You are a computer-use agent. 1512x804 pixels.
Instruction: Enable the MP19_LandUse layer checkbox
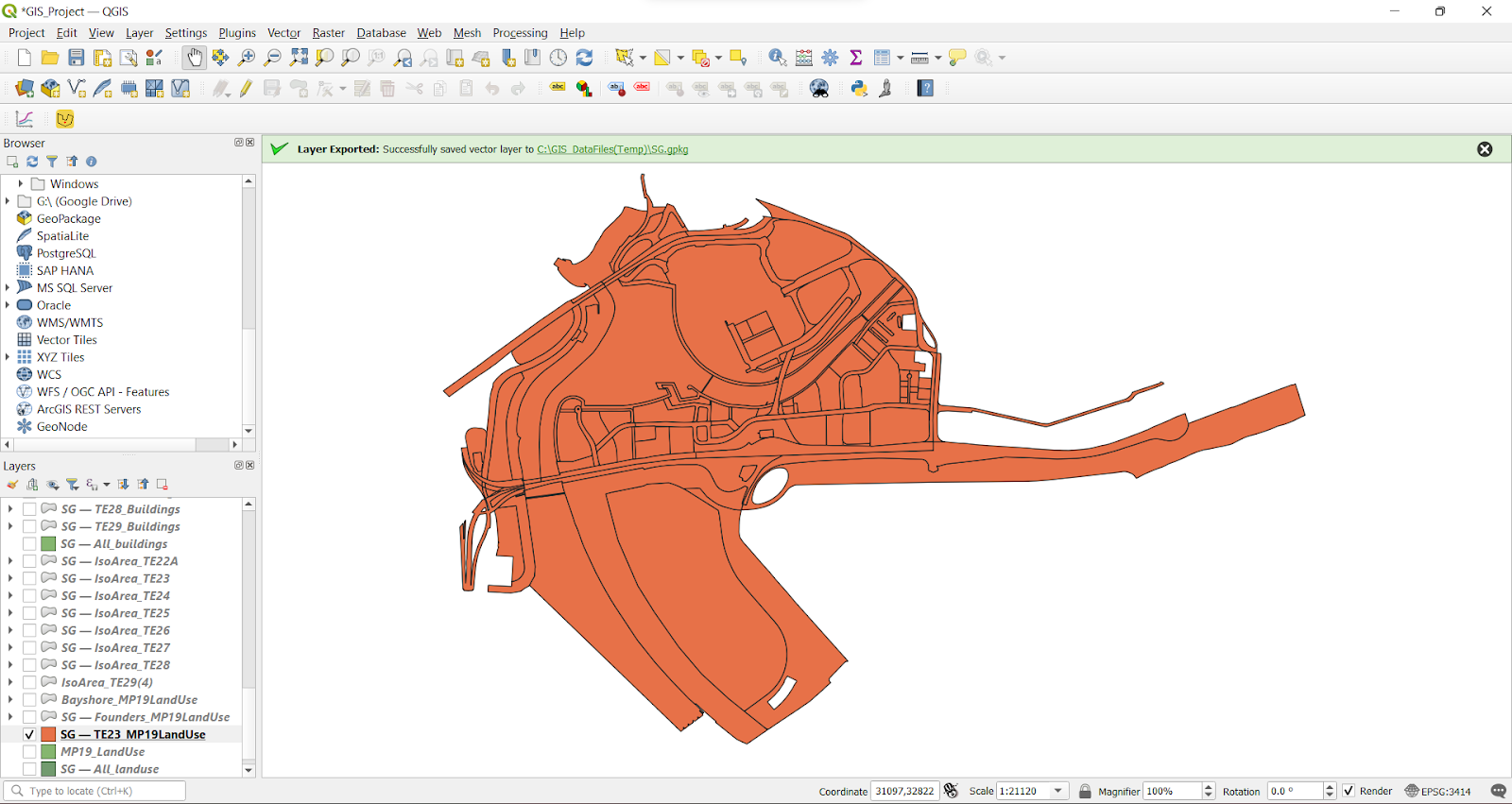29,752
